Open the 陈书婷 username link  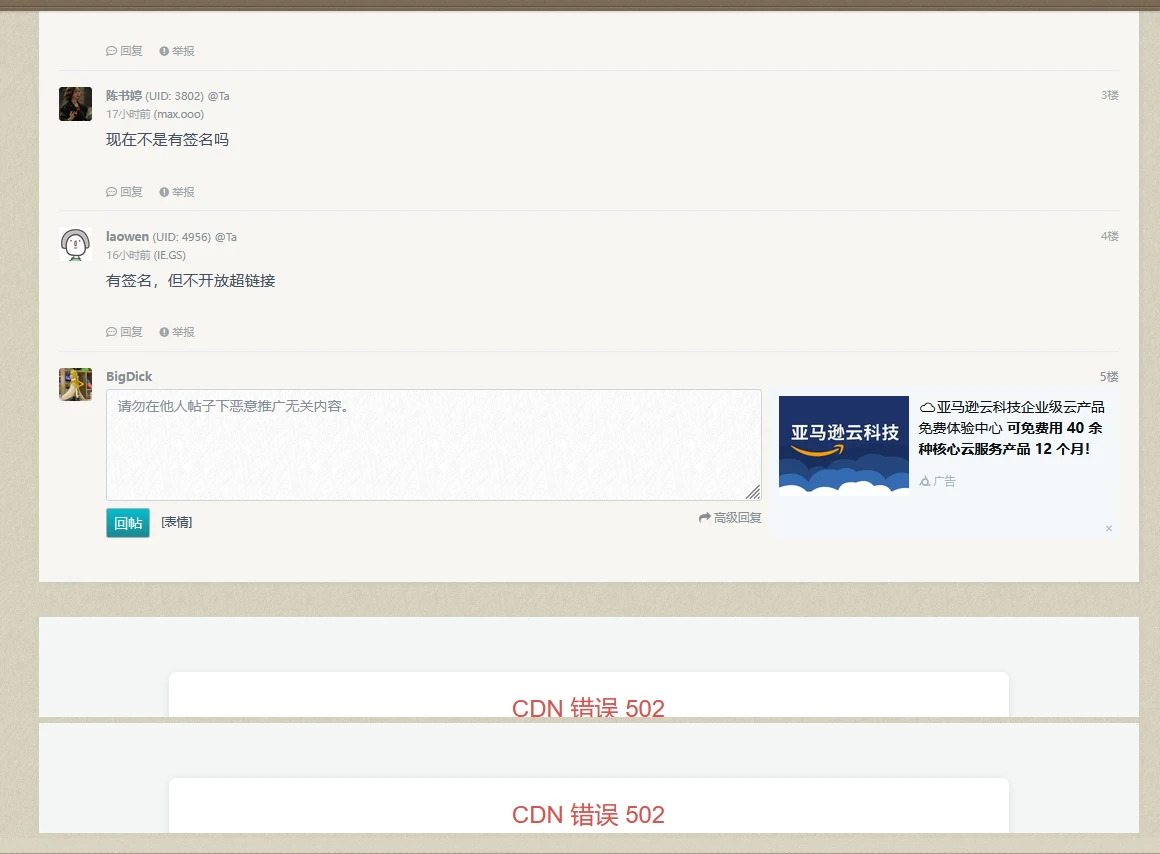pyautogui.click(x=124, y=96)
